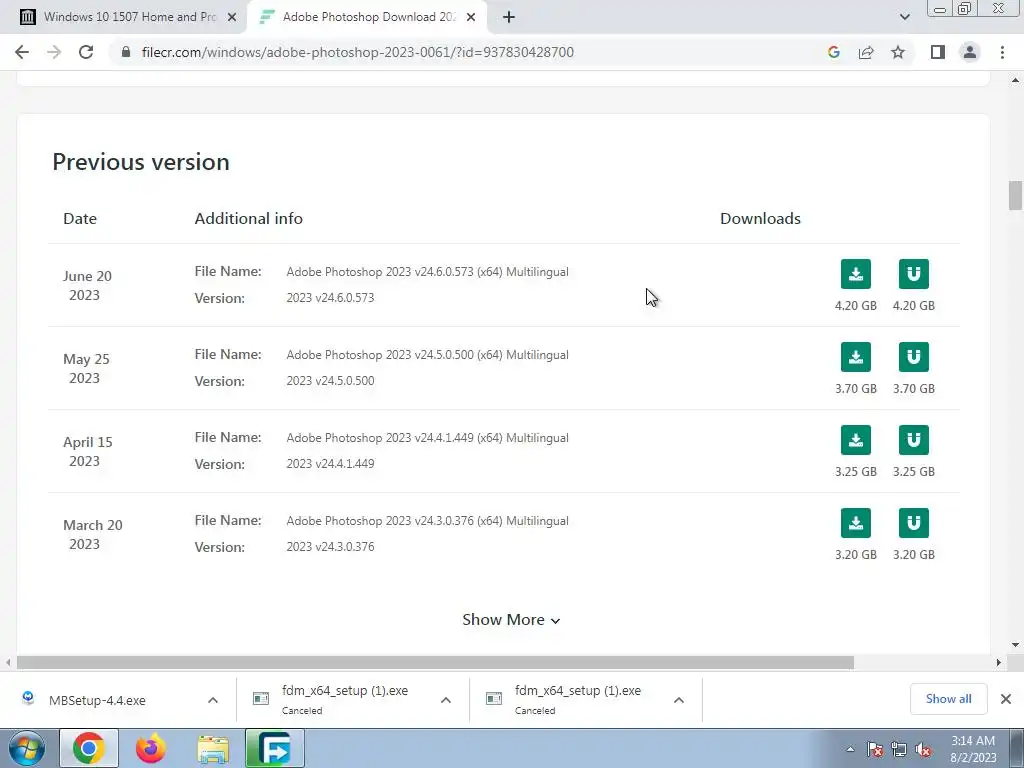Click the muted volume tray icon
This screenshot has width=1024, height=768.
(923, 749)
